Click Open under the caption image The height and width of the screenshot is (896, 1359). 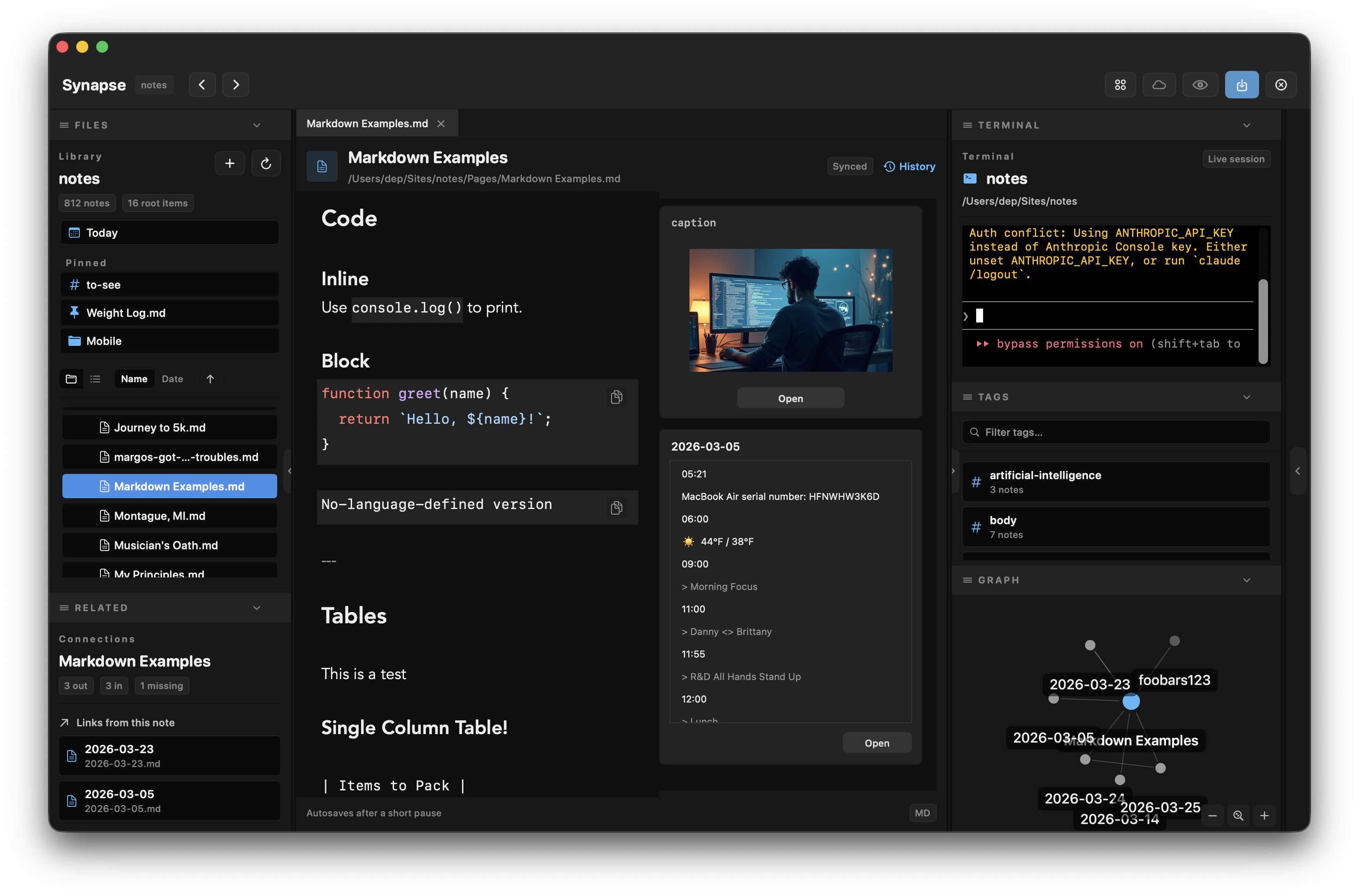pyautogui.click(x=790, y=398)
